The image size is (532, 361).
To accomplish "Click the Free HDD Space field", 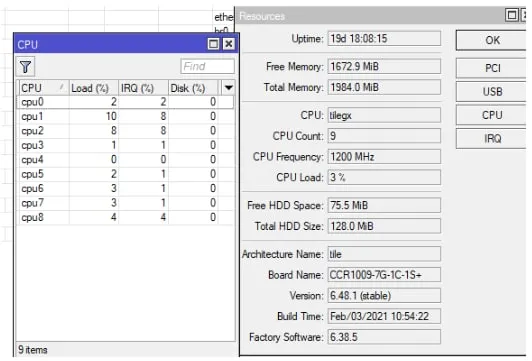I will [384, 205].
